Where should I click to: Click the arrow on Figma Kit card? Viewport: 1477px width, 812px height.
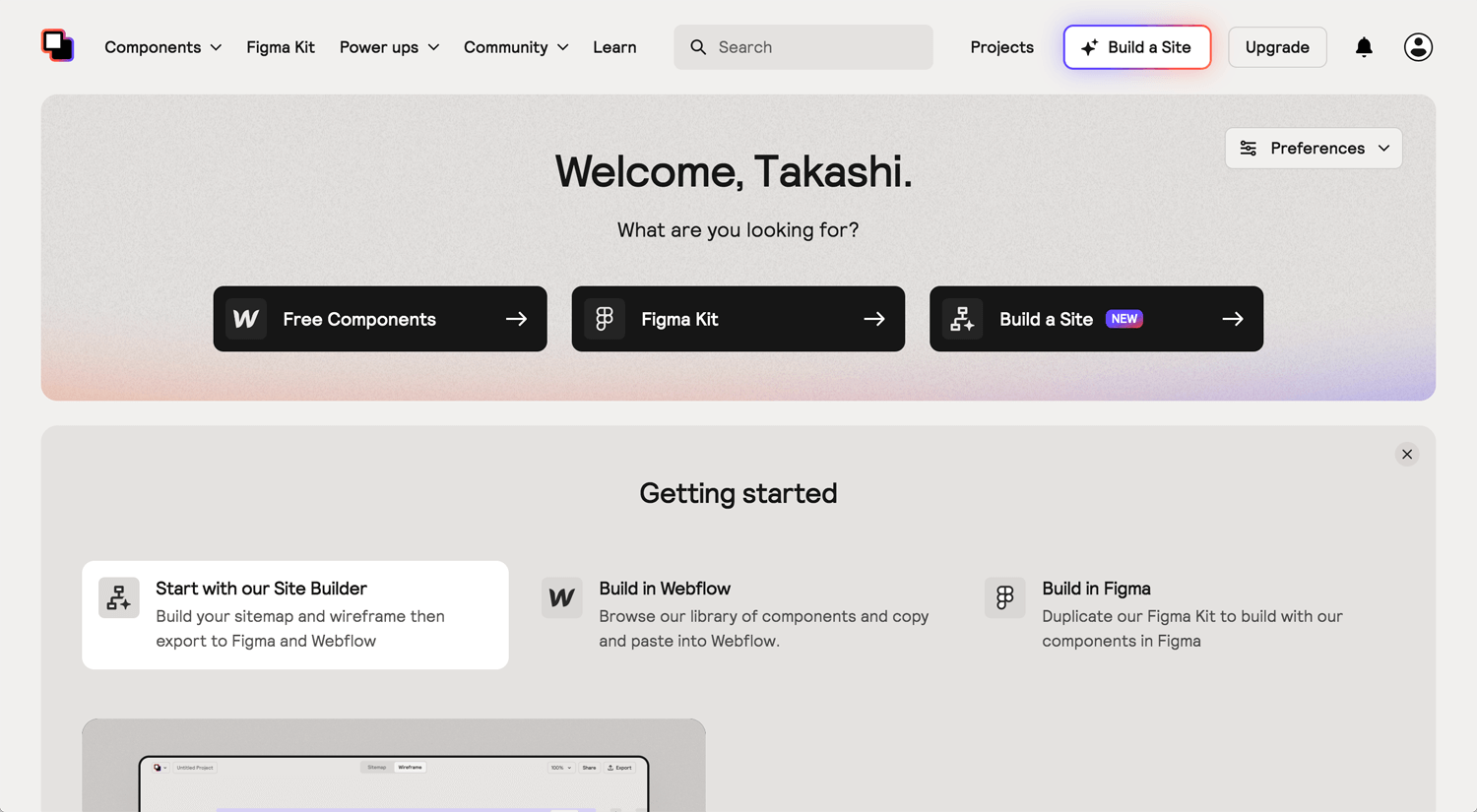pyautogui.click(x=874, y=319)
